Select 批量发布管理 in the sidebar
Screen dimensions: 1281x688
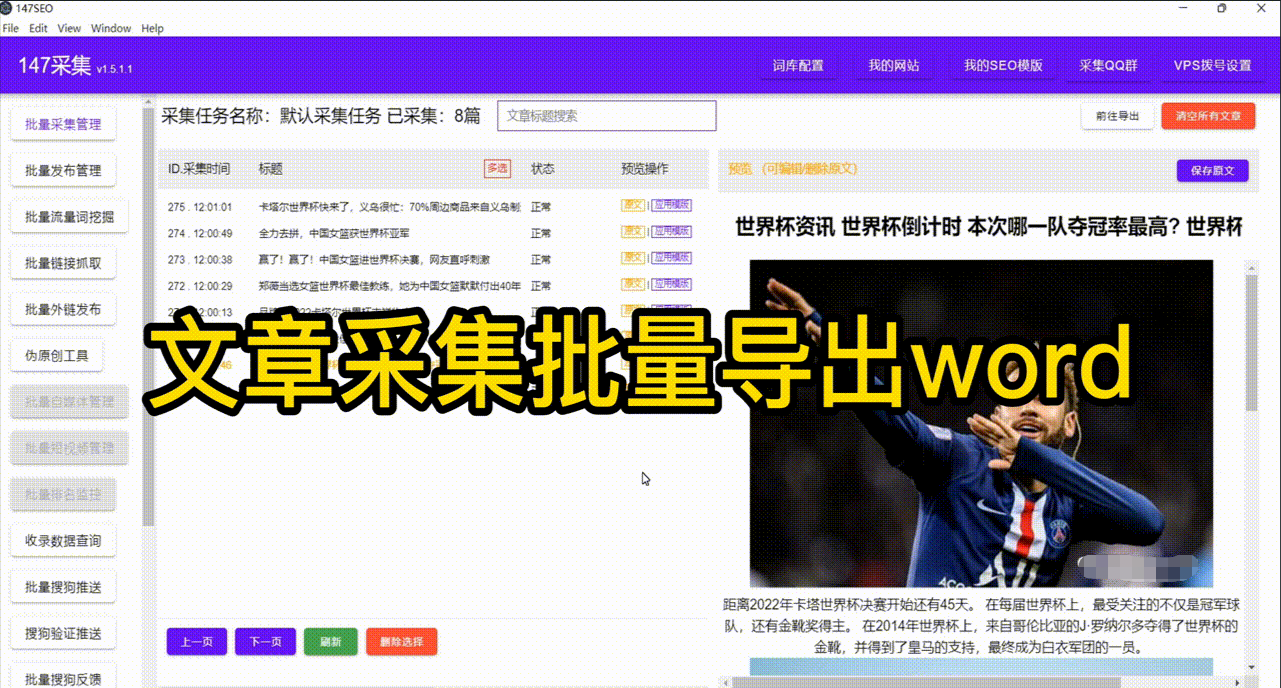tap(63, 171)
